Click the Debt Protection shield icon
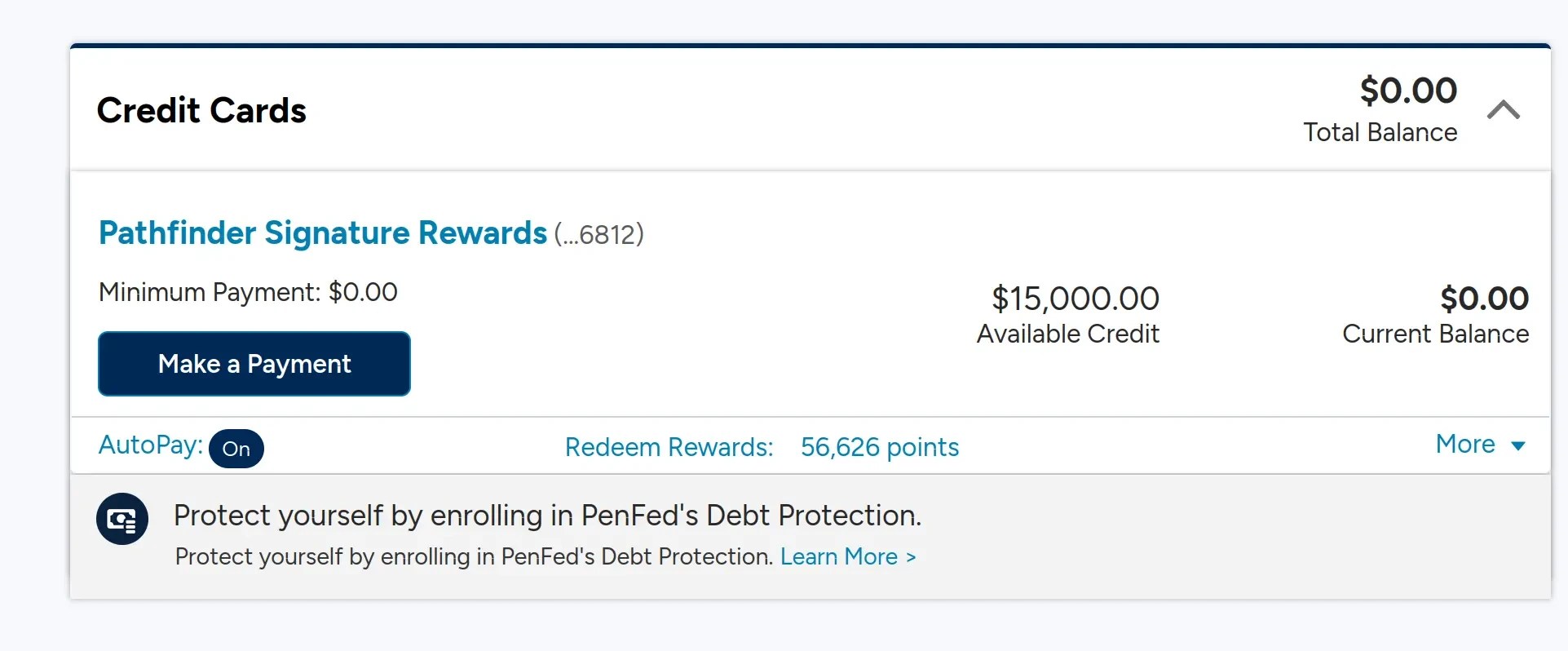This screenshot has width=1568, height=651. pyautogui.click(x=122, y=519)
